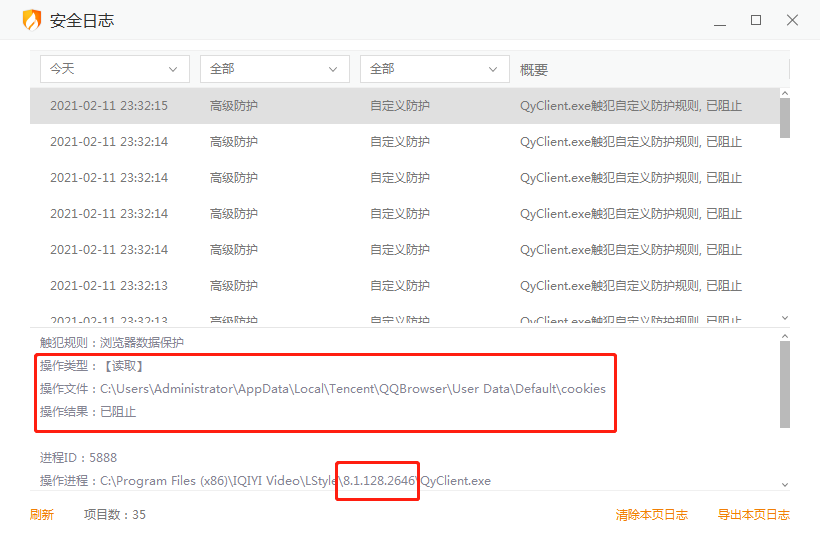The height and width of the screenshot is (540, 820).
Task: Close the 安全日志 window
Action: [x=792, y=20]
